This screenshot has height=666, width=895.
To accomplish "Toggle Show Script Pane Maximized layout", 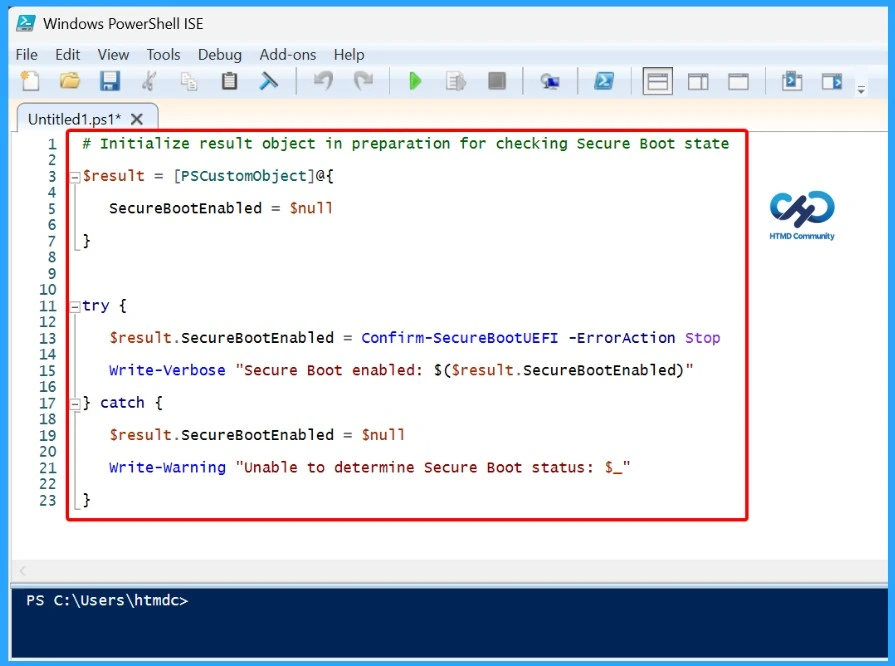I will (x=737, y=81).
